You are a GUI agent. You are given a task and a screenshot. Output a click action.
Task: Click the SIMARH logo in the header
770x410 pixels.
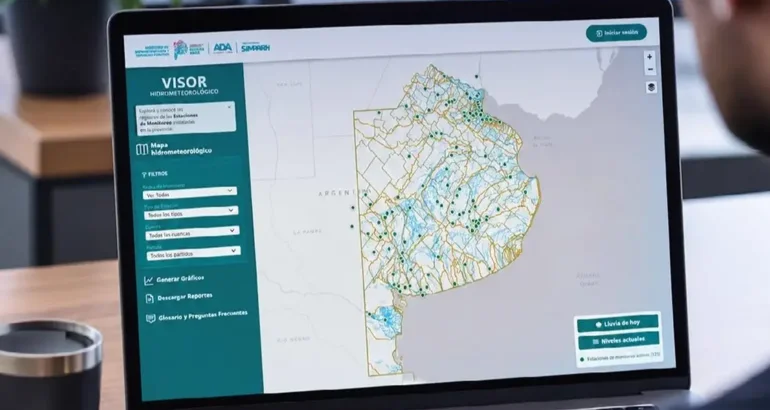point(255,48)
